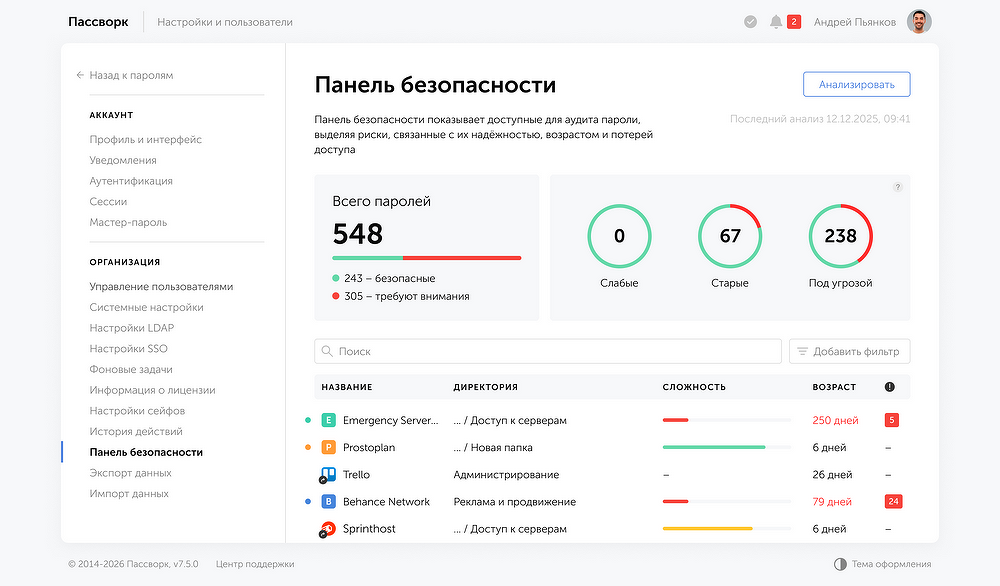The width and height of the screenshot is (1000, 586).
Task: Click 305 – требуют внимания legend
Action: click(401, 297)
